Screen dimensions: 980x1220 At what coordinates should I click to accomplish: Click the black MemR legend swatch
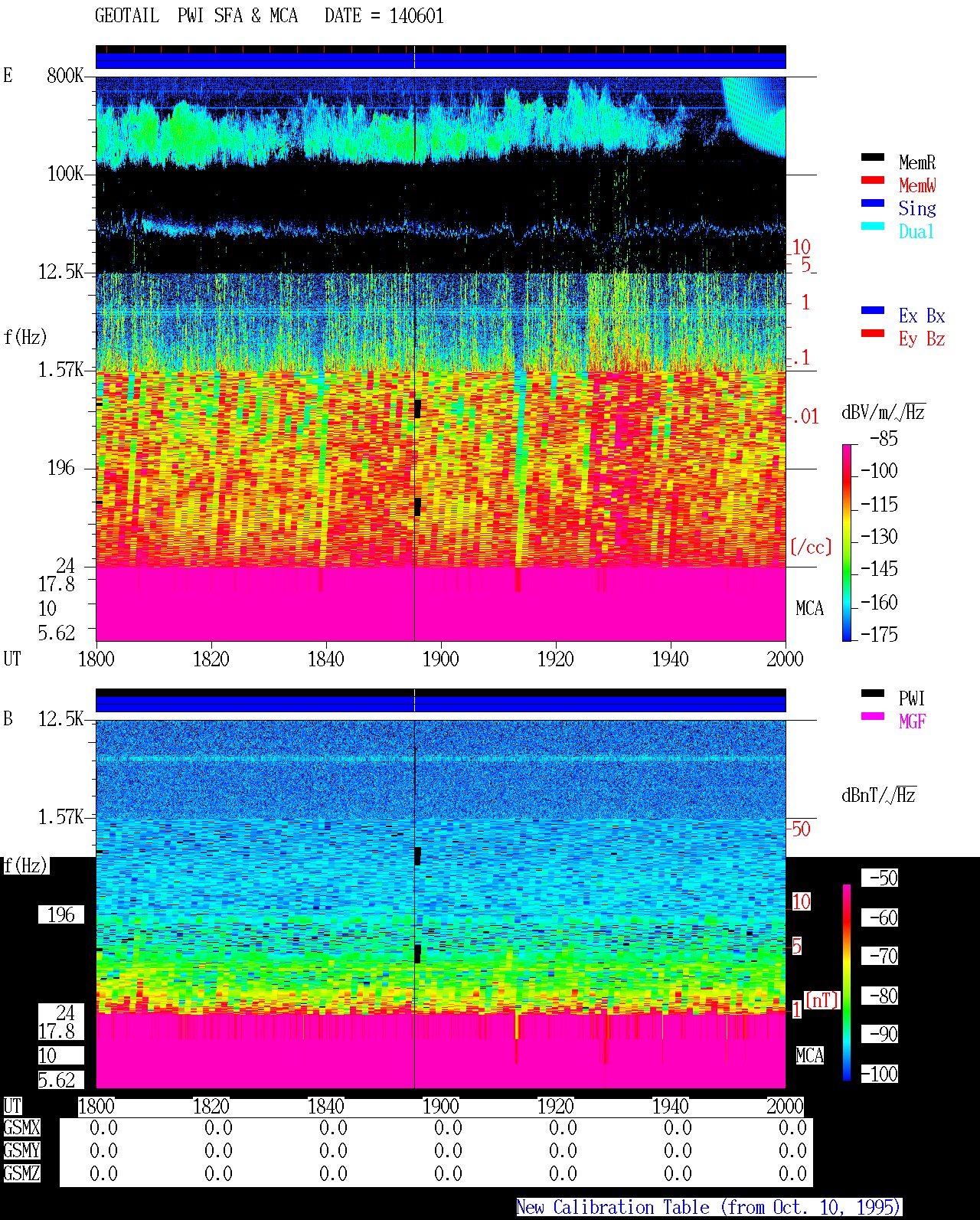point(873,157)
